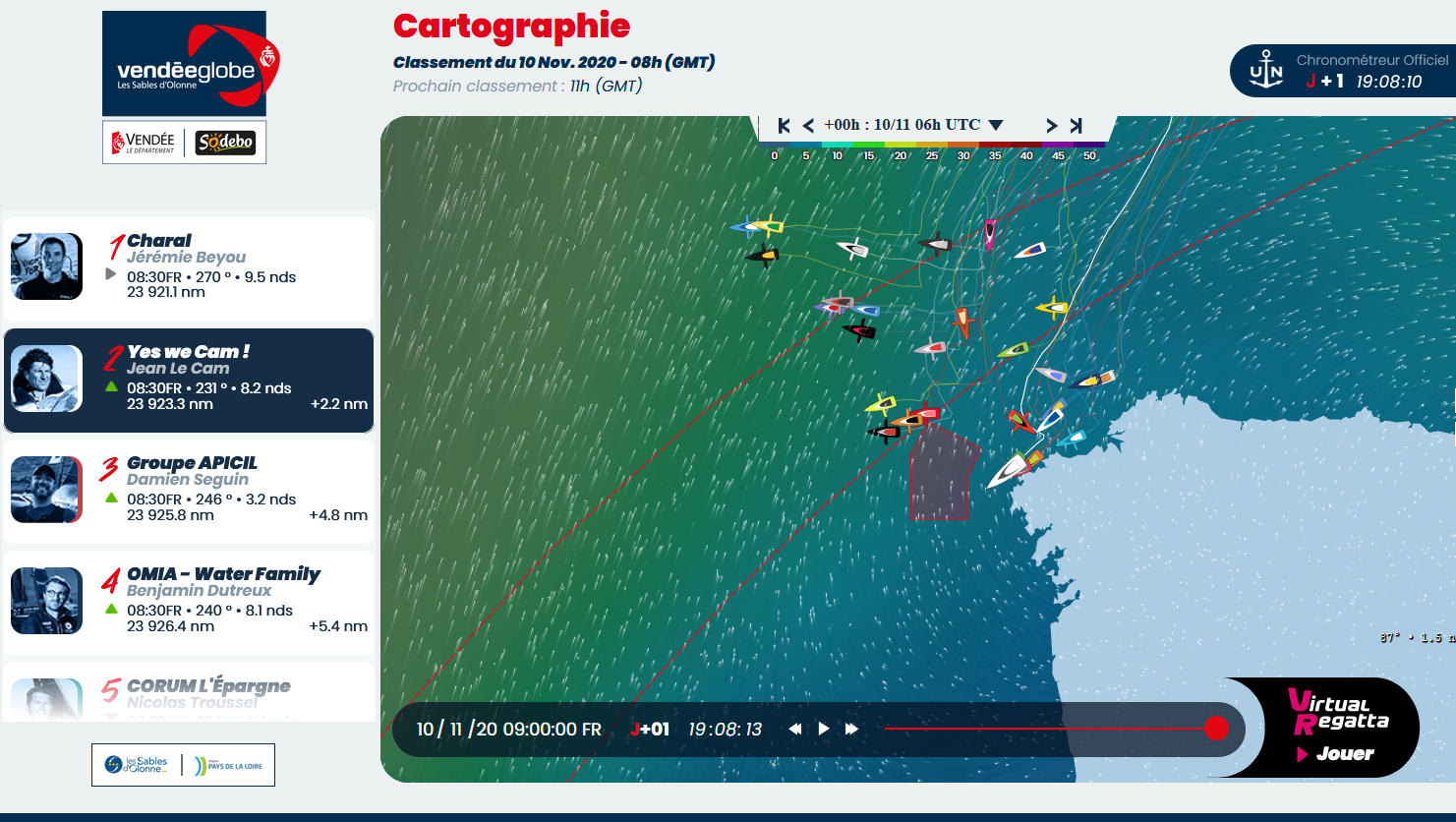Open the forecast time dropdown arrow

pos(996,125)
